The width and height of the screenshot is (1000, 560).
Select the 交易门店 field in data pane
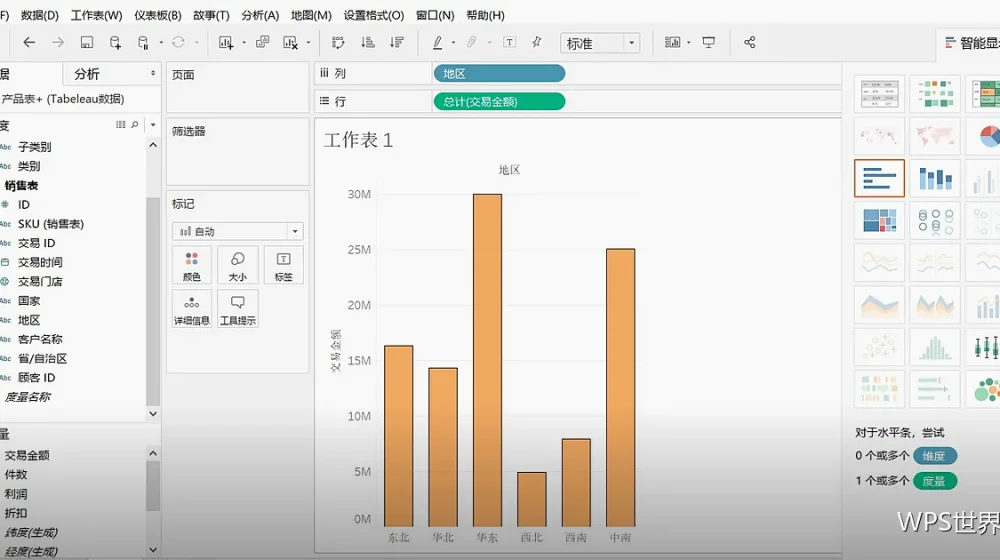click(x=40, y=281)
